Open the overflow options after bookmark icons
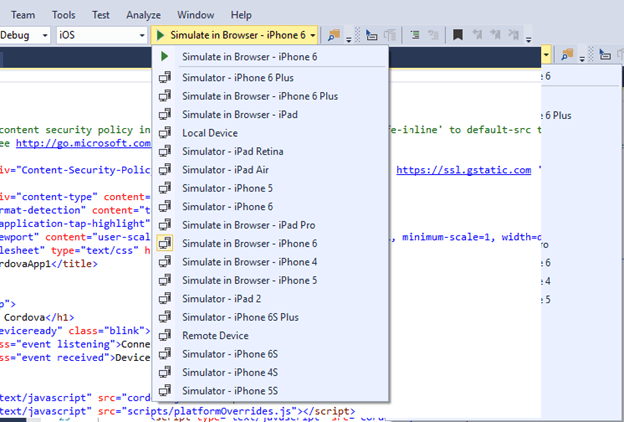This screenshot has width=624, height=422. [x=528, y=39]
